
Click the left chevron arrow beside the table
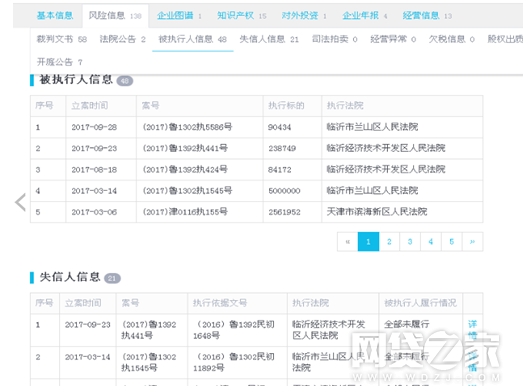pyautogui.click(x=21, y=202)
